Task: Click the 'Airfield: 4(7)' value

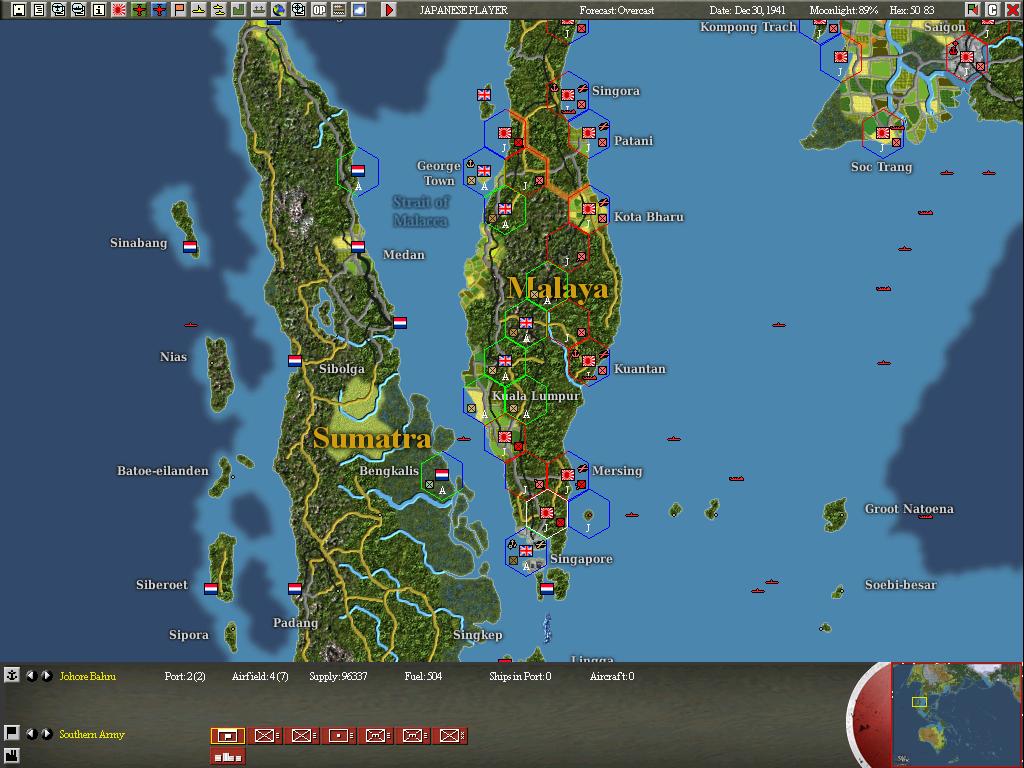Action: point(260,676)
